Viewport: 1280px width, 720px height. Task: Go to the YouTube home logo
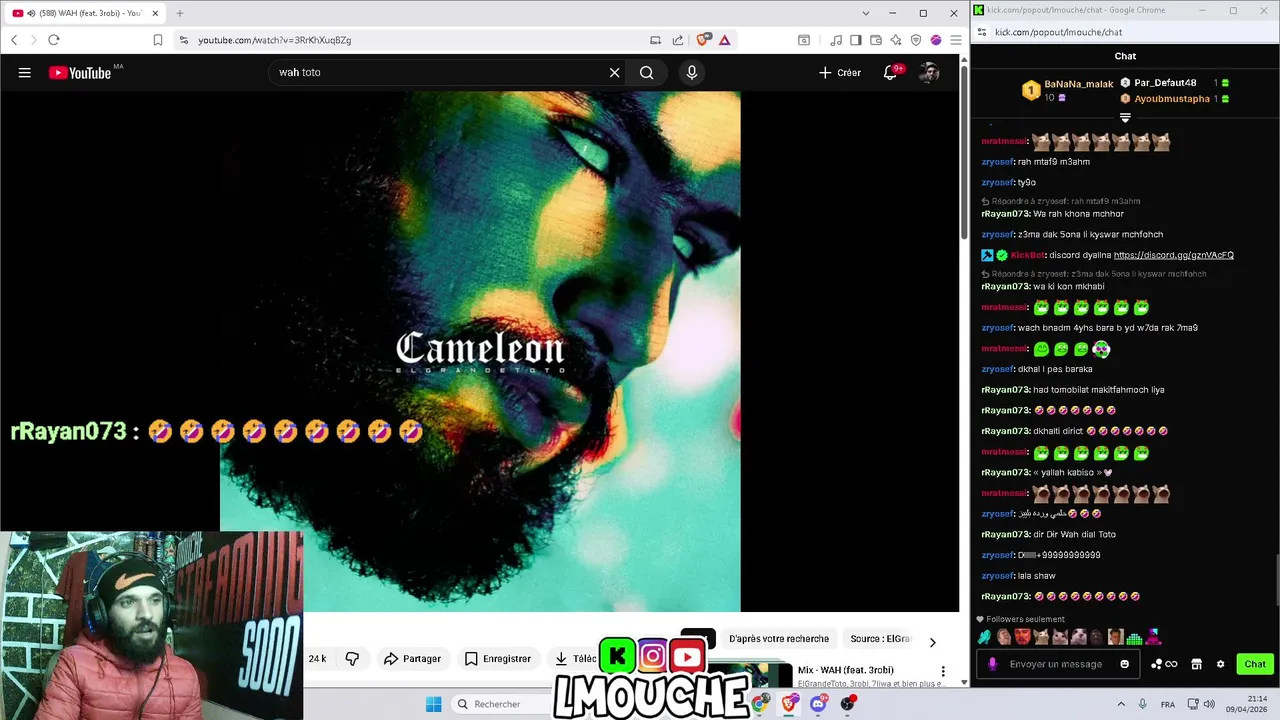click(x=80, y=72)
